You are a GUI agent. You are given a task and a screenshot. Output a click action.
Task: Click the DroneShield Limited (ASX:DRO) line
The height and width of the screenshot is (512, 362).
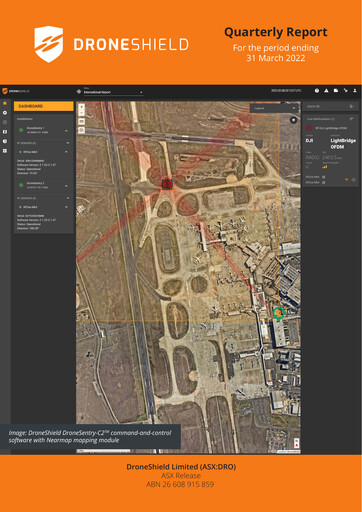(181, 467)
